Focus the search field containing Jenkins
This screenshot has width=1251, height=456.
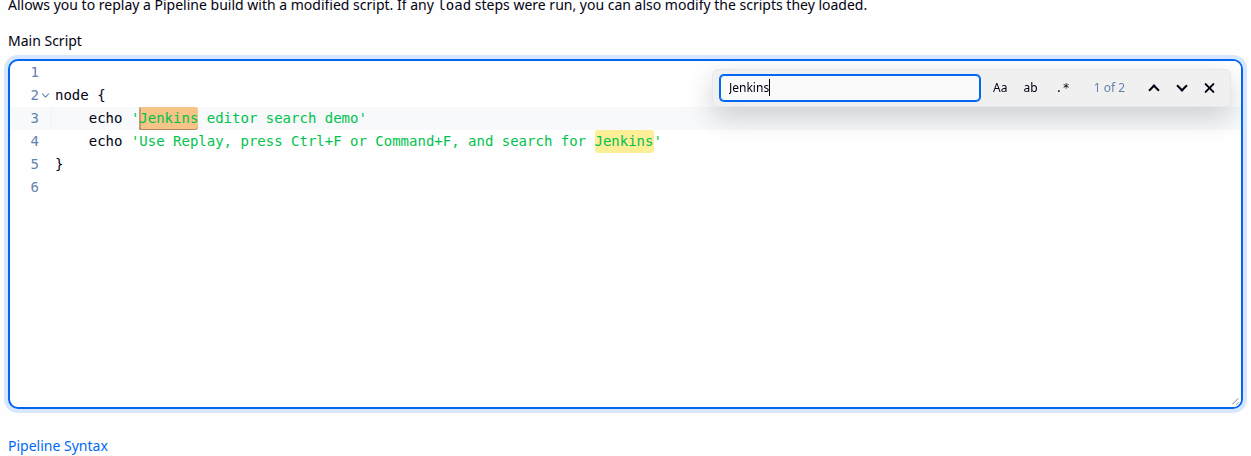(850, 88)
